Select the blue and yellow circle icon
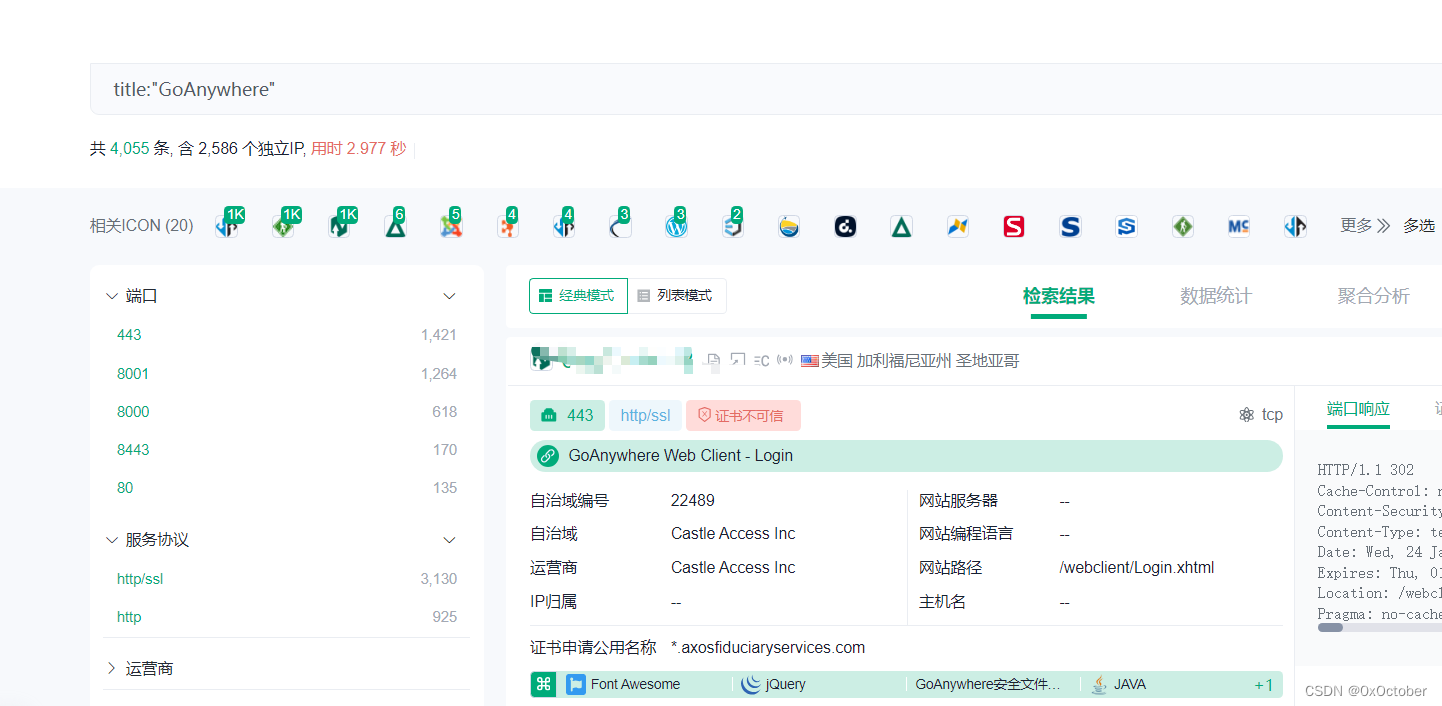The width and height of the screenshot is (1442, 706). 789,227
